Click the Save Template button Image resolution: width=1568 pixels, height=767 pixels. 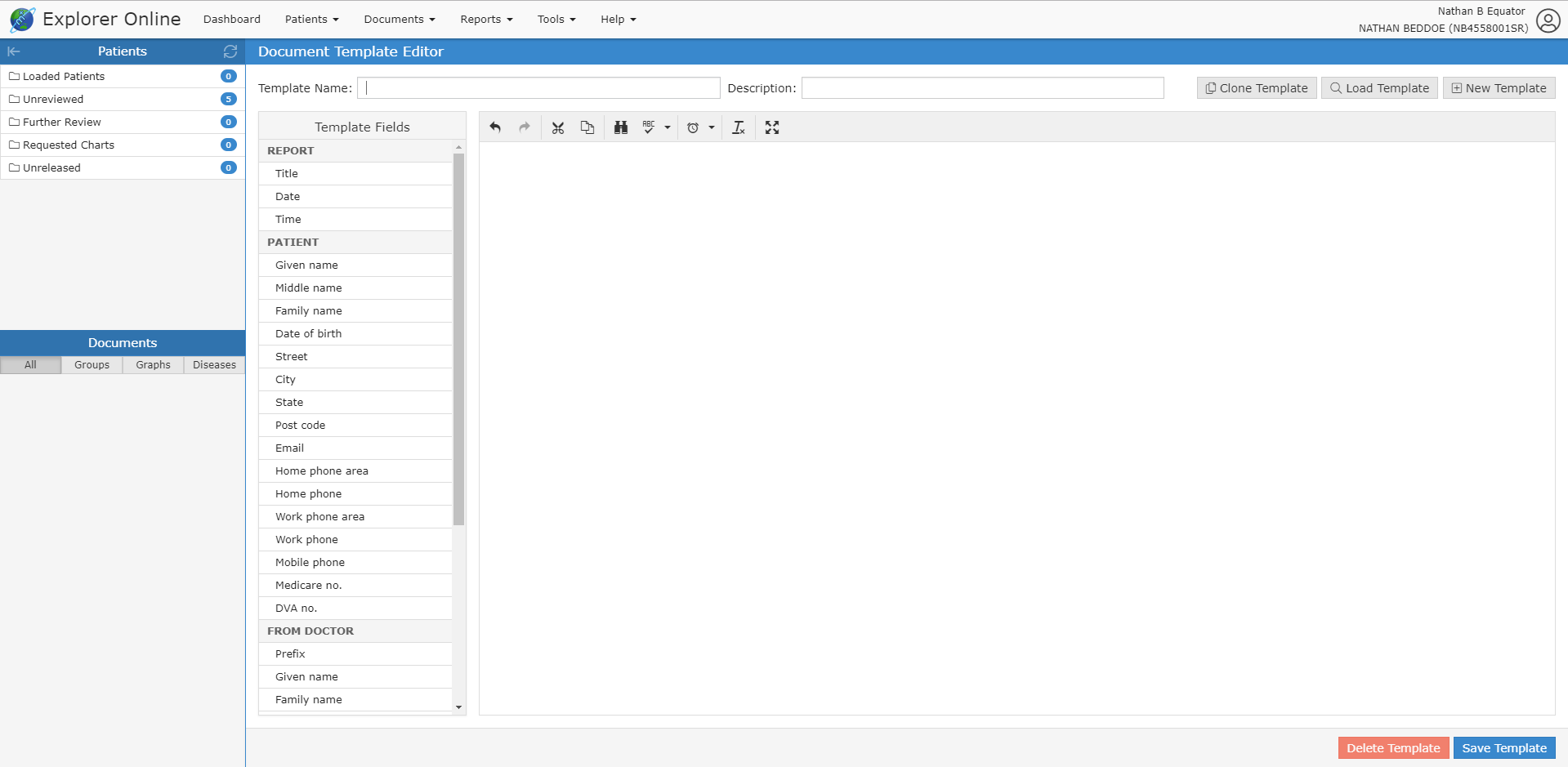point(1503,748)
